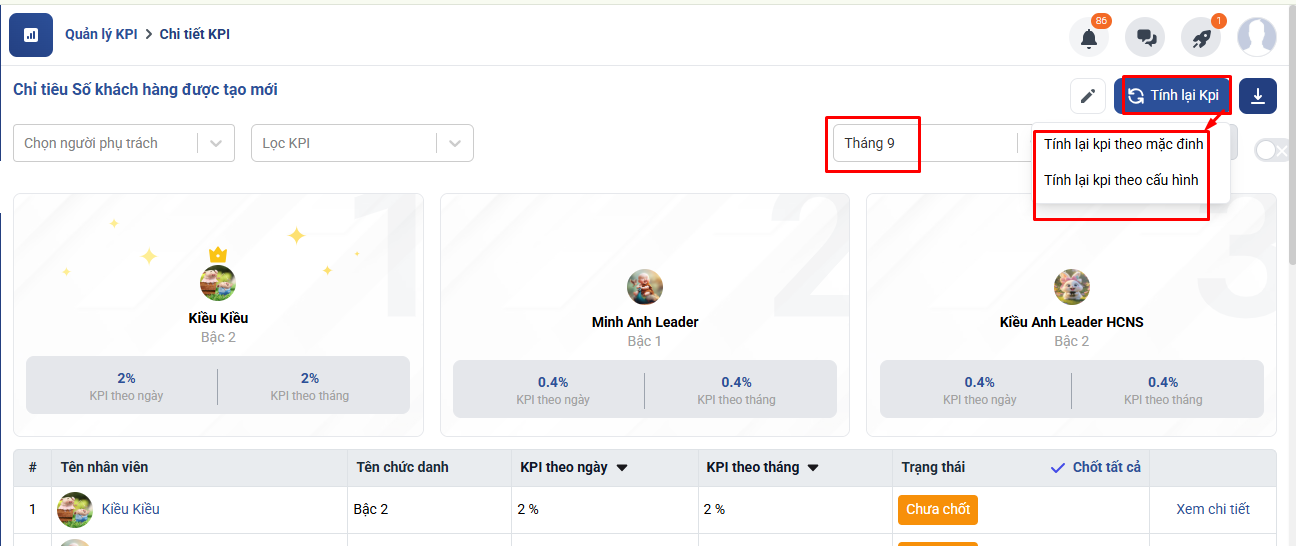Click the pencil edit icon

[x=1088, y=96]
